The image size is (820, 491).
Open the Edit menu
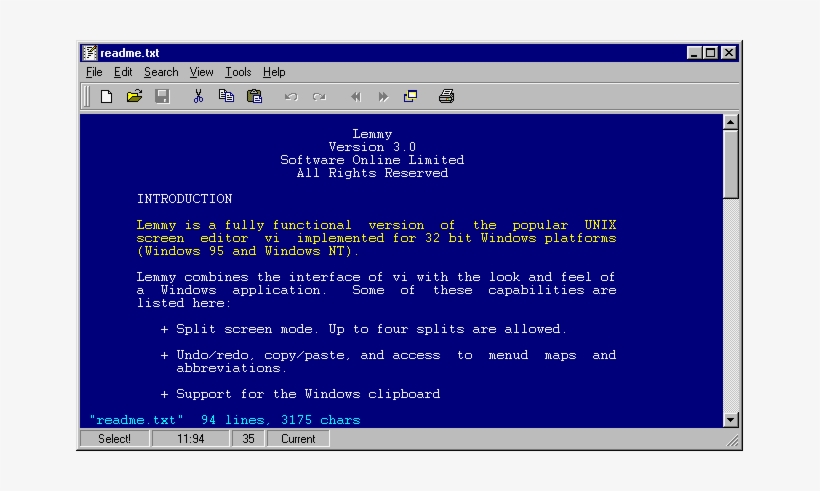point(123,72)
